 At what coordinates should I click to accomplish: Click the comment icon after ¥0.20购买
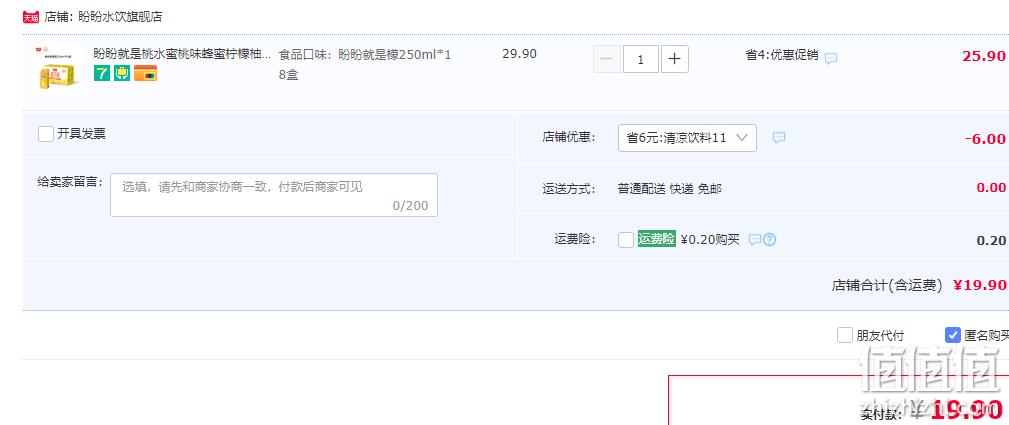click(755, 240)
